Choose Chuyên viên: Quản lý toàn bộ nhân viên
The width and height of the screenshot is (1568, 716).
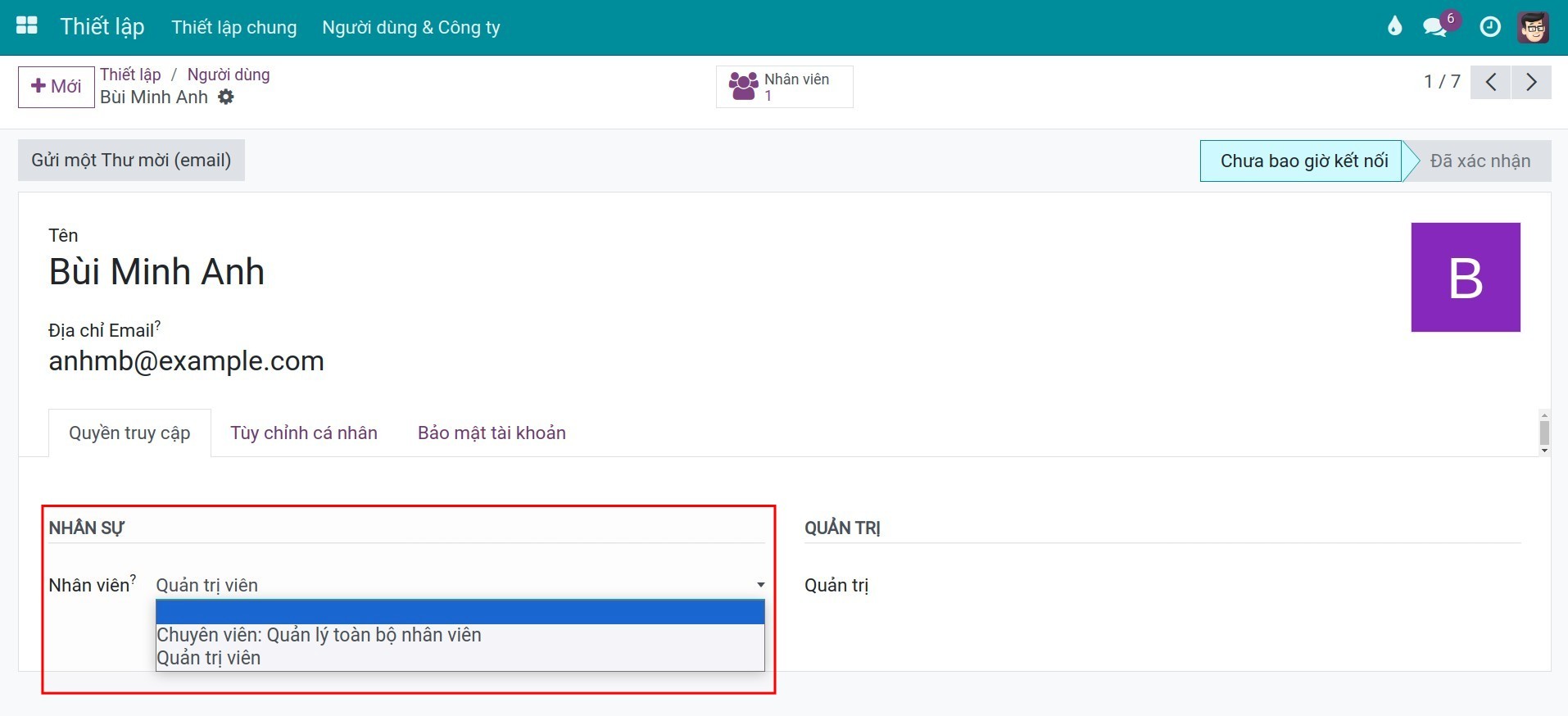[460, 635]
